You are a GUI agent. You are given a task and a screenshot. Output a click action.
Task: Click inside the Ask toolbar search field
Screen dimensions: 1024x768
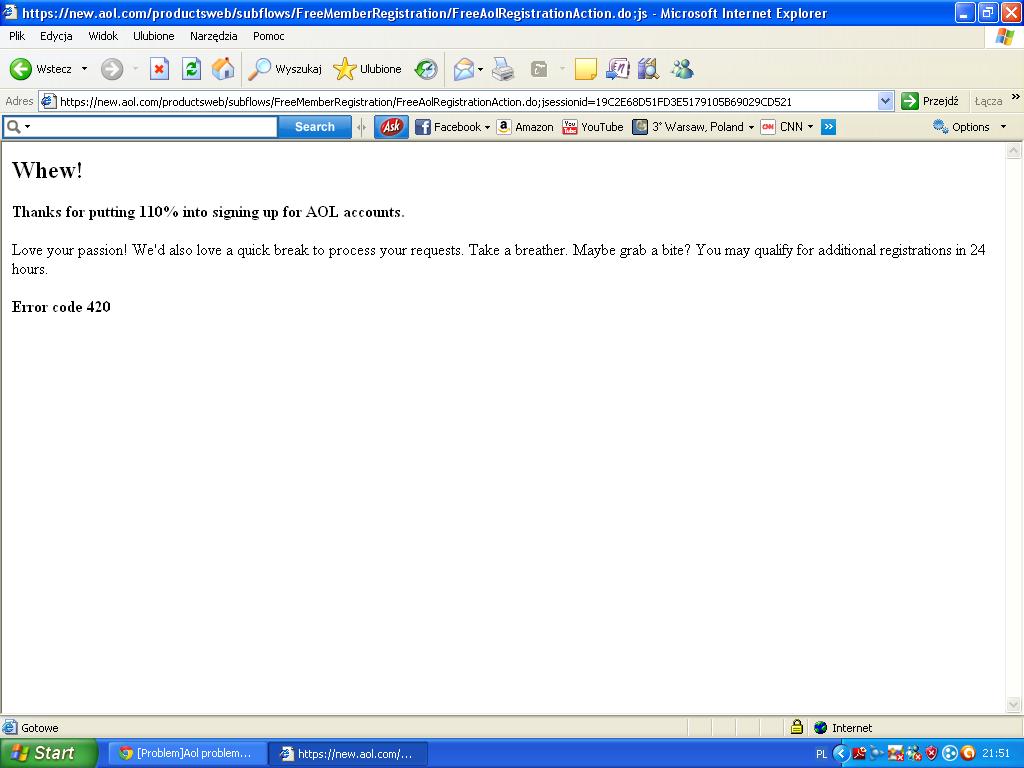click(x=155, y=127)
